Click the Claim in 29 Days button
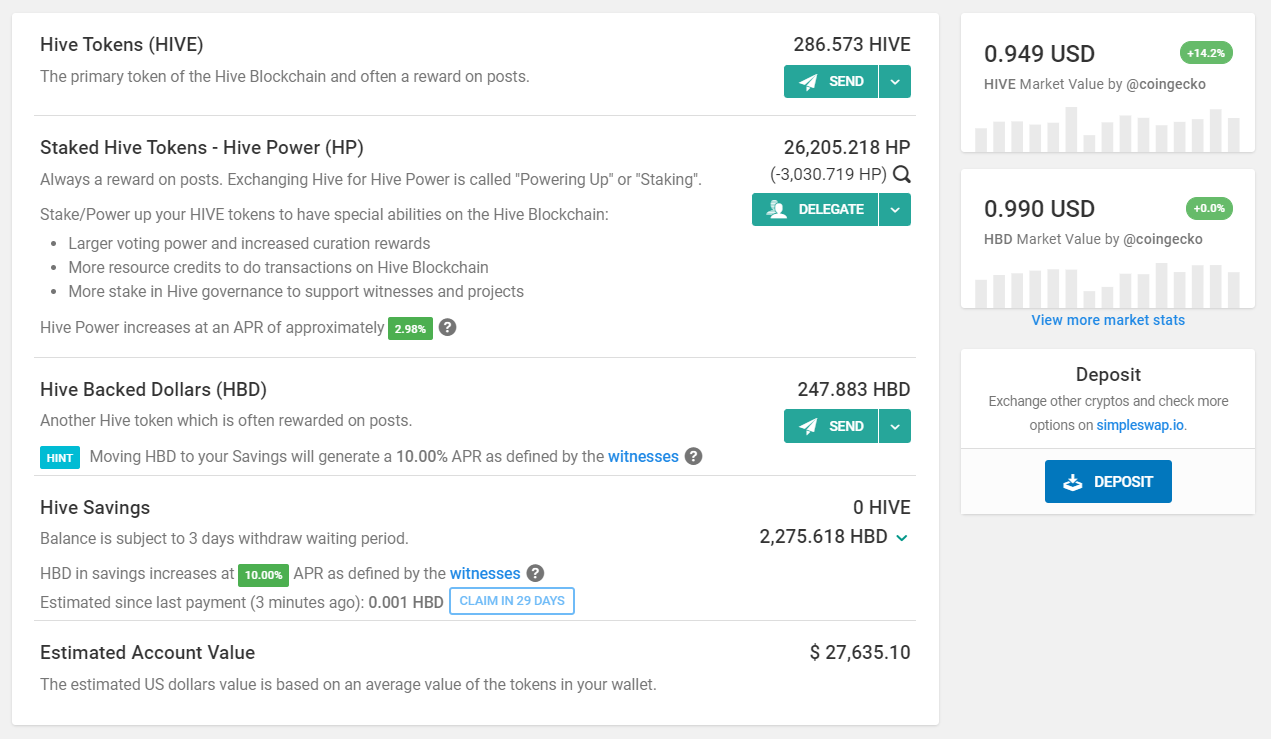Viewport: 1271px width, 739px height. click(x=512, y=601)
